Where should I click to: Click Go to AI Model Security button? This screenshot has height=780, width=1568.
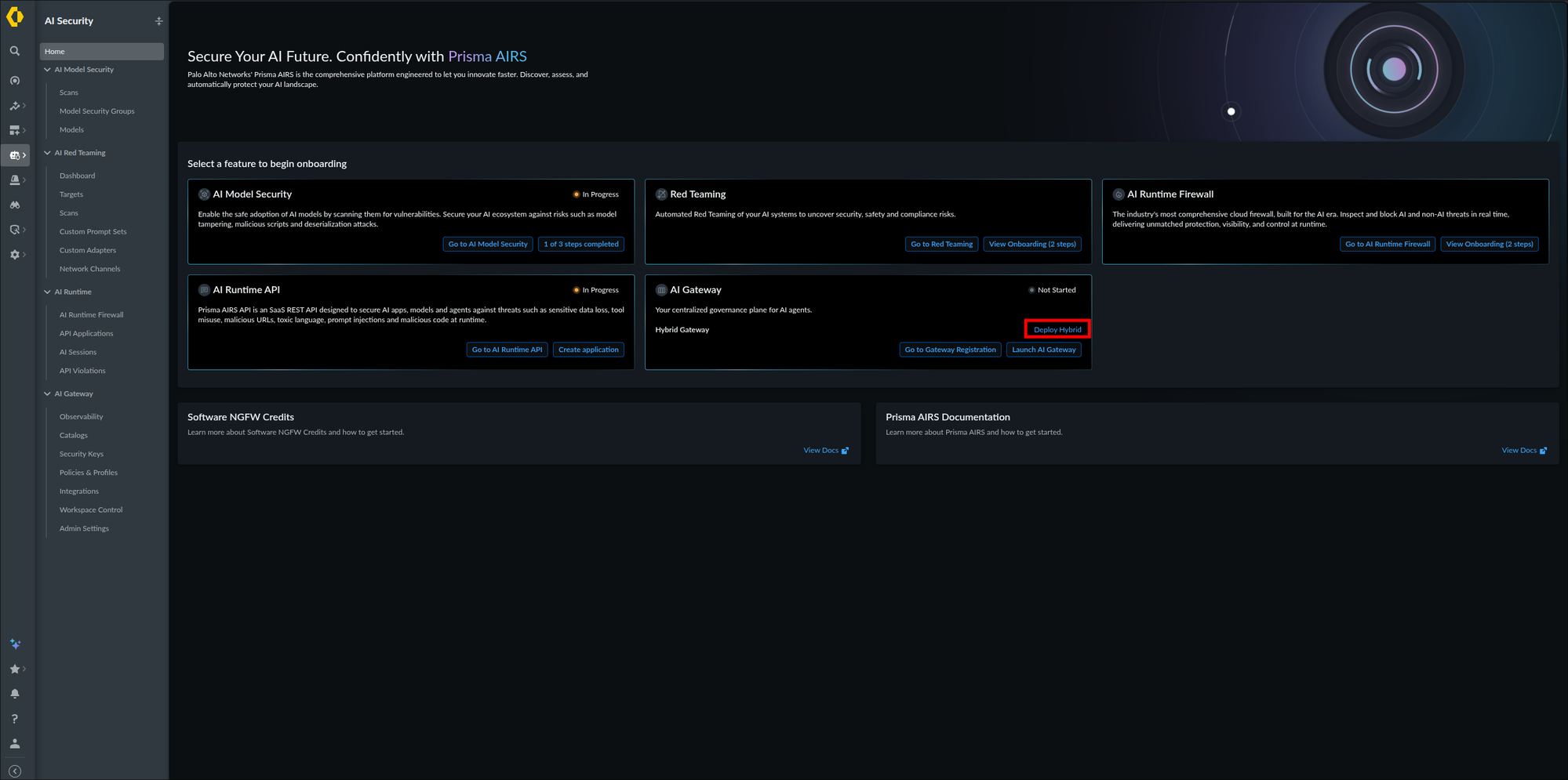(x=488, y=244)
